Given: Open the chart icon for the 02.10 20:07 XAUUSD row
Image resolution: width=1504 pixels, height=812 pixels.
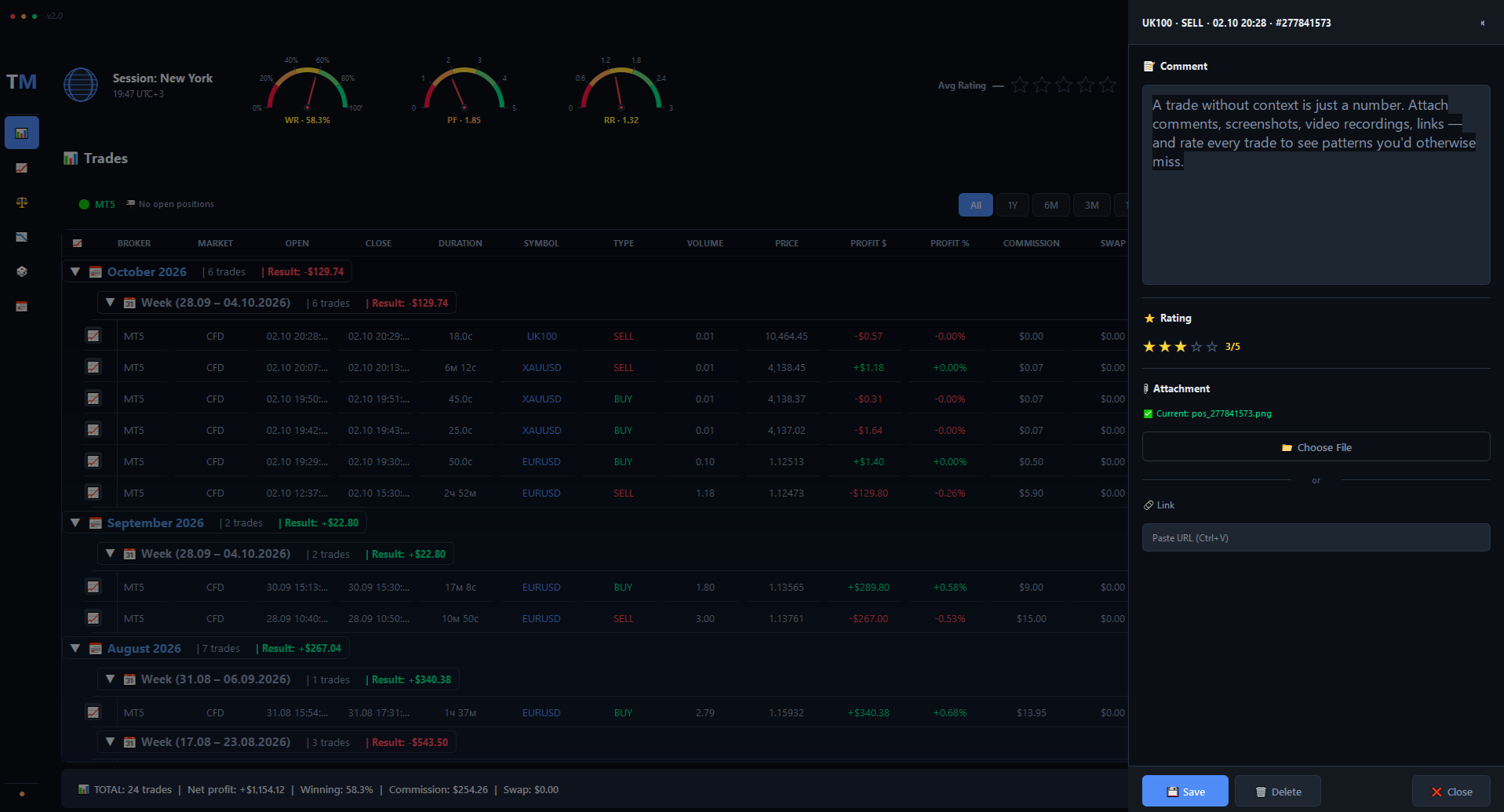Looking at the screenshot, I should point(93,367).
